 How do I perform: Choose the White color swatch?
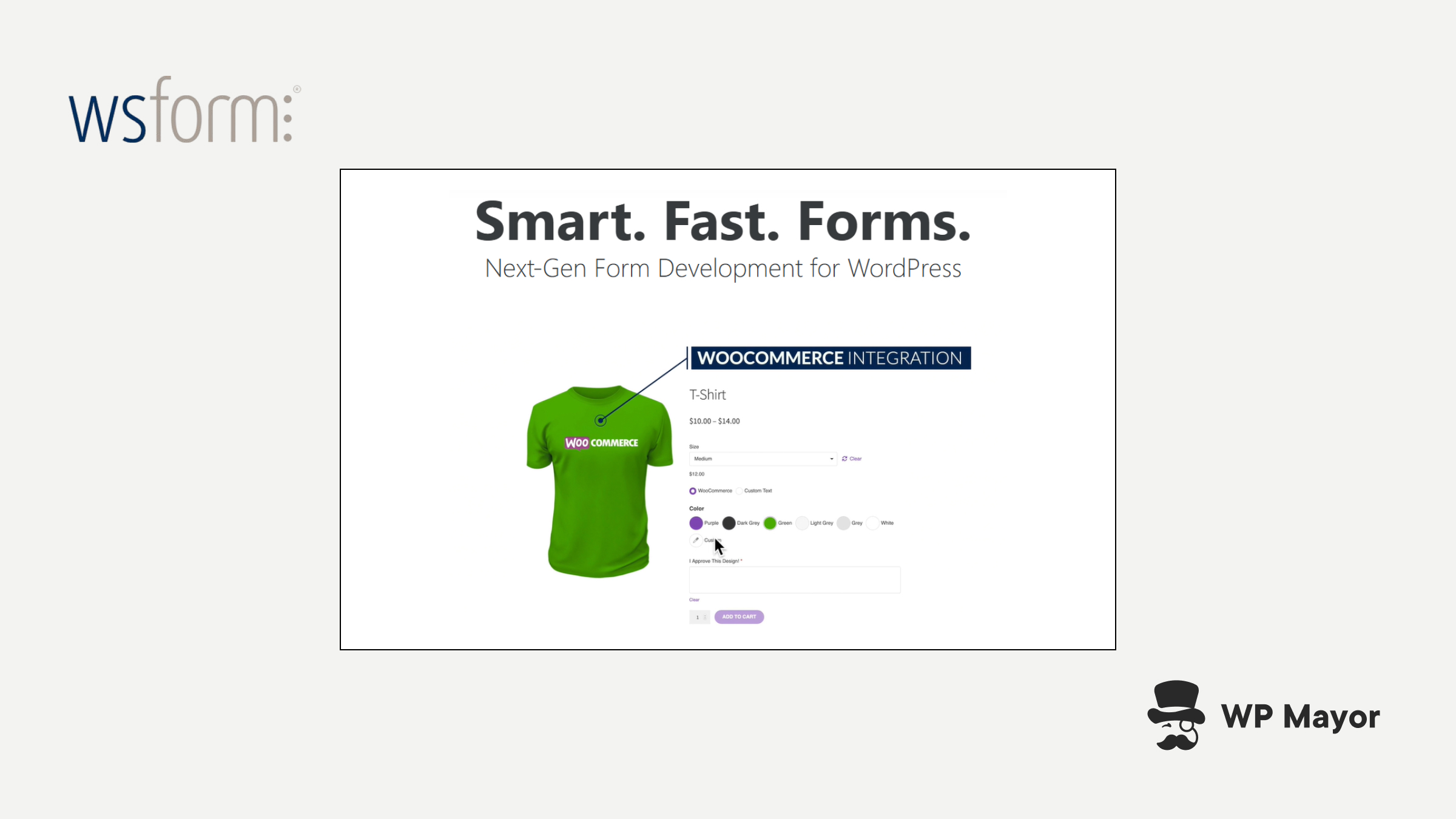coord(872,523)
